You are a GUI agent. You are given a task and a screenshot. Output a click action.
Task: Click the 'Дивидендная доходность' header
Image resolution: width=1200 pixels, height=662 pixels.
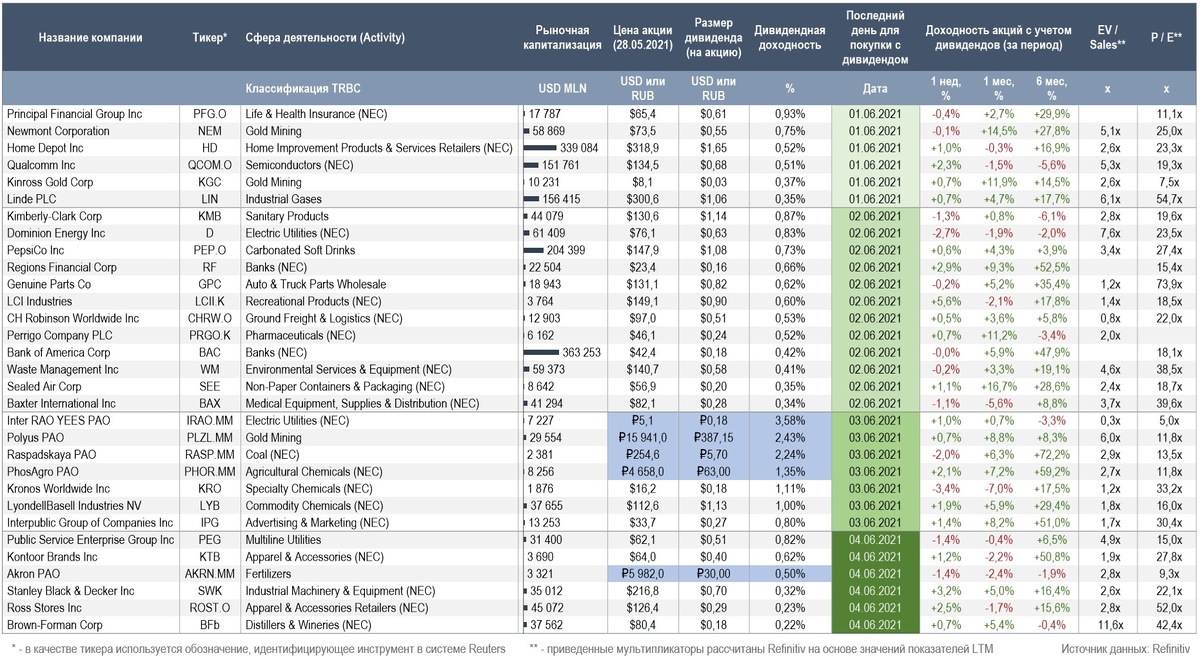coord(790,38)
